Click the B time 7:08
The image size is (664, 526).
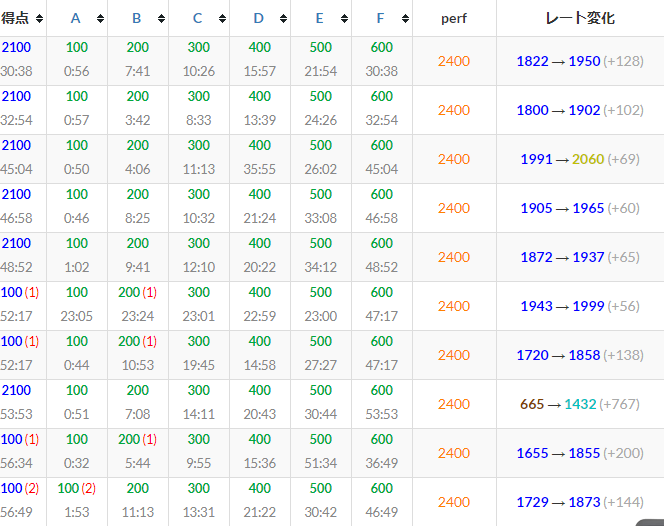coord(138,414)
